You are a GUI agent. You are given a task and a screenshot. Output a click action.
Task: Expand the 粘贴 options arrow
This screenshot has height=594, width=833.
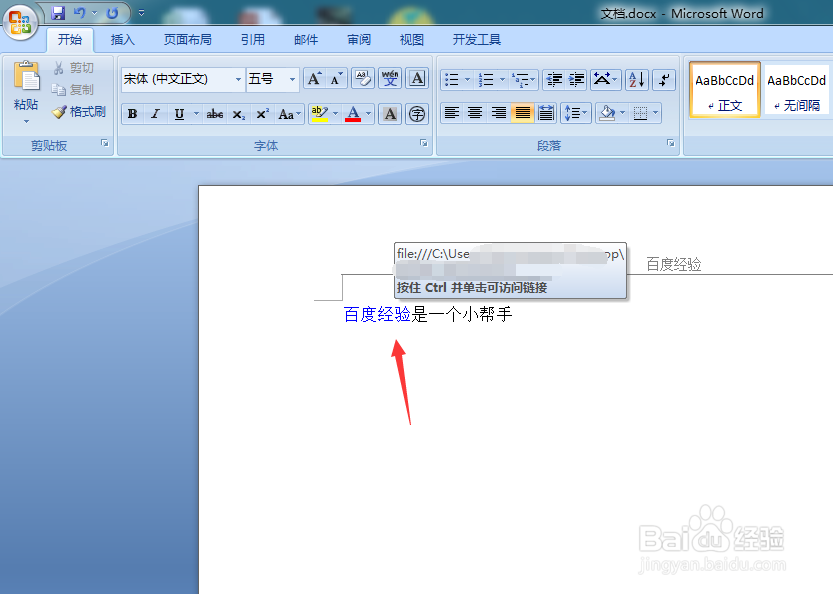pyautogui.click(x=26, y=122)
